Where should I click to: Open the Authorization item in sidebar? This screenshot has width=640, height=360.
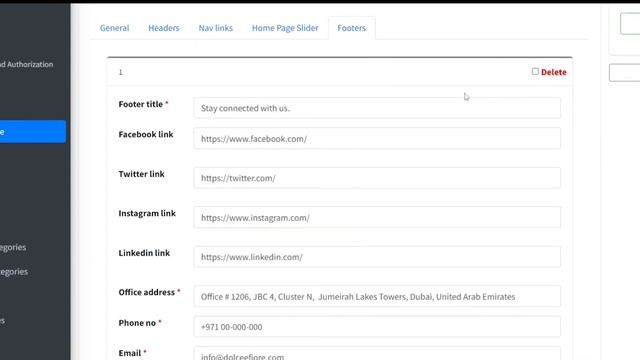click(27, 64)
